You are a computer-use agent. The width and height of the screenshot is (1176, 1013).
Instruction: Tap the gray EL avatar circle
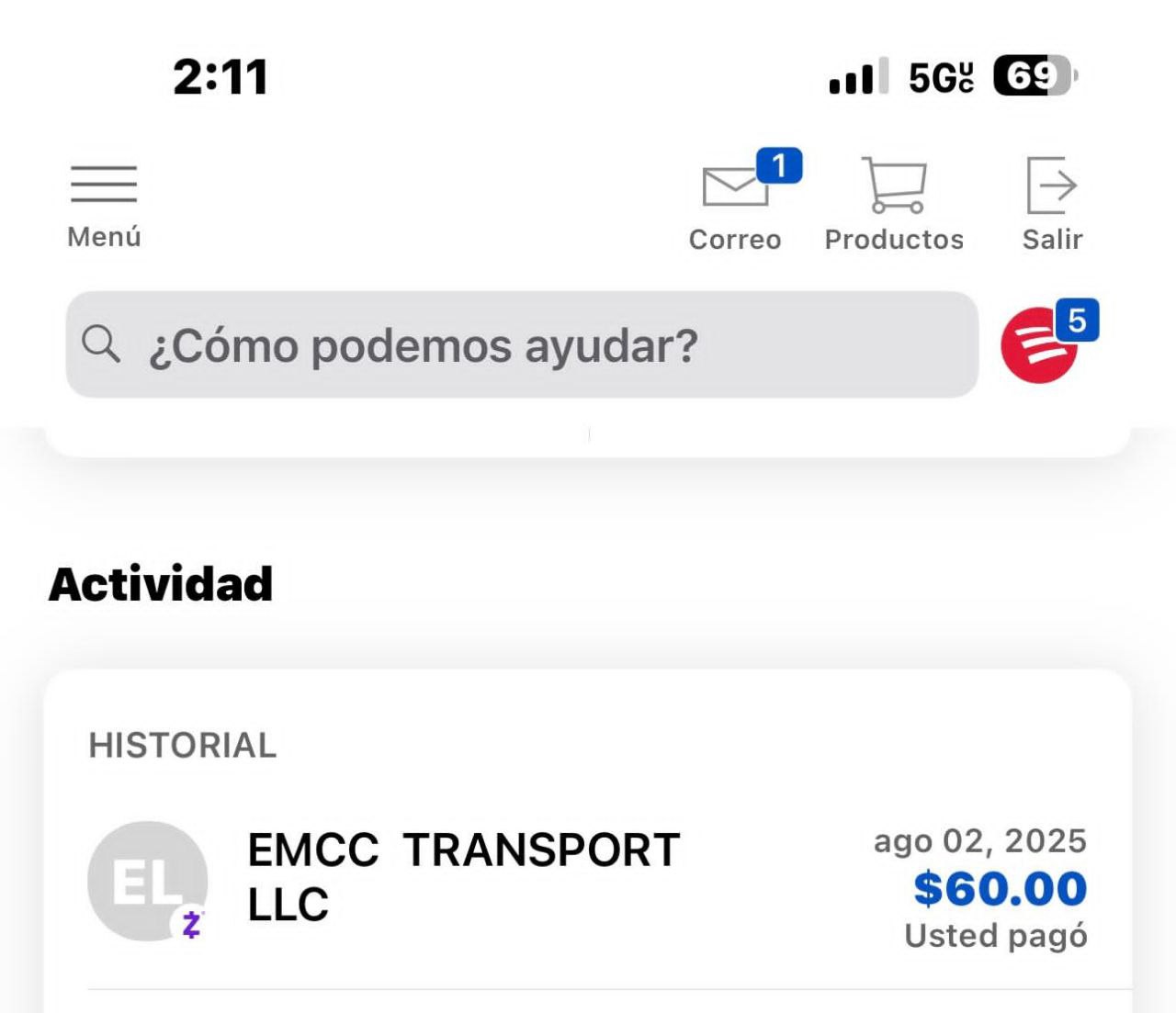[x=145, y=880]
